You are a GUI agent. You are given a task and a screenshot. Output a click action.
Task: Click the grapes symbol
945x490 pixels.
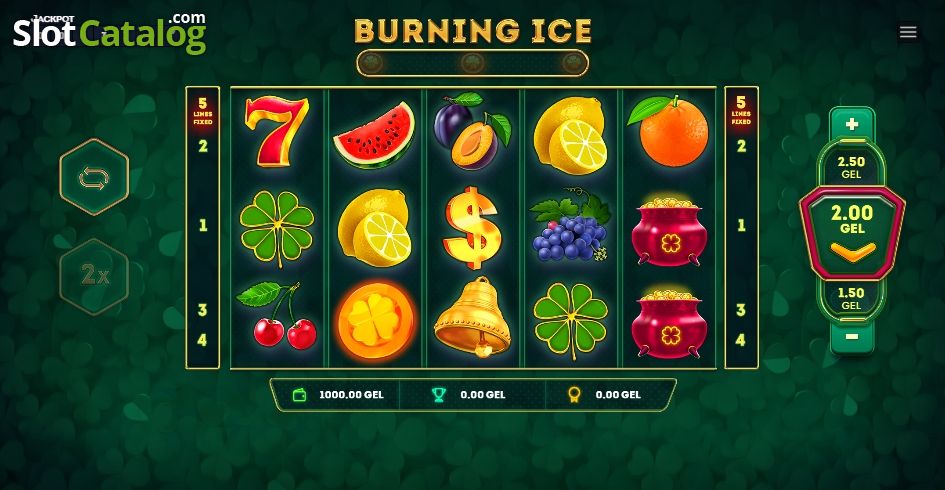click(x=570, y=225)
